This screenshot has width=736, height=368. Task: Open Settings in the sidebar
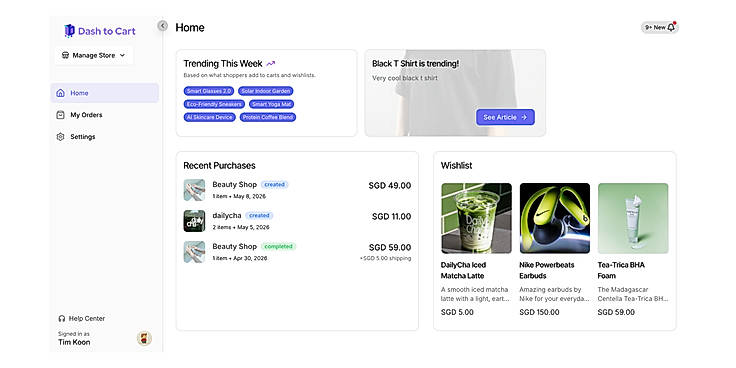pyautogui.click(x=104, y=137)
